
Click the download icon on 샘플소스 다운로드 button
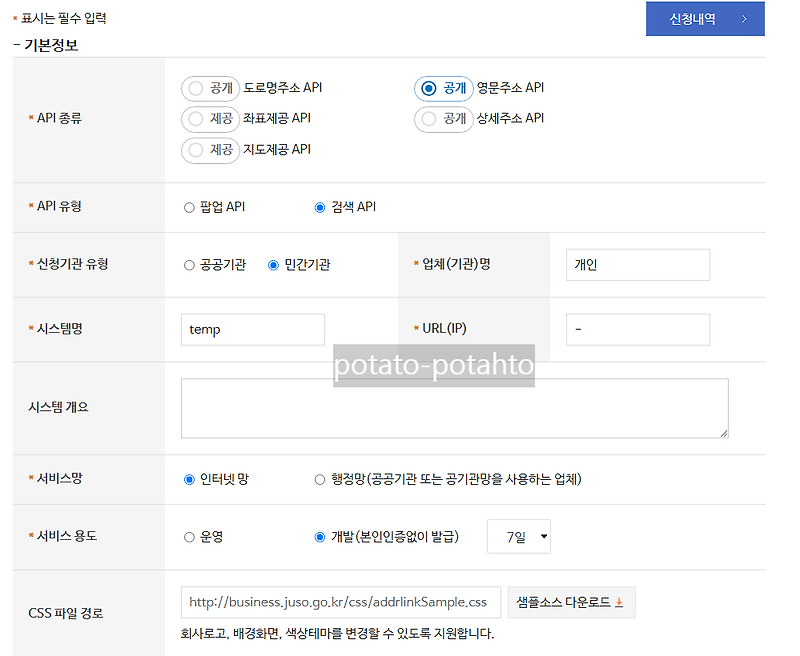coord(618,602)
